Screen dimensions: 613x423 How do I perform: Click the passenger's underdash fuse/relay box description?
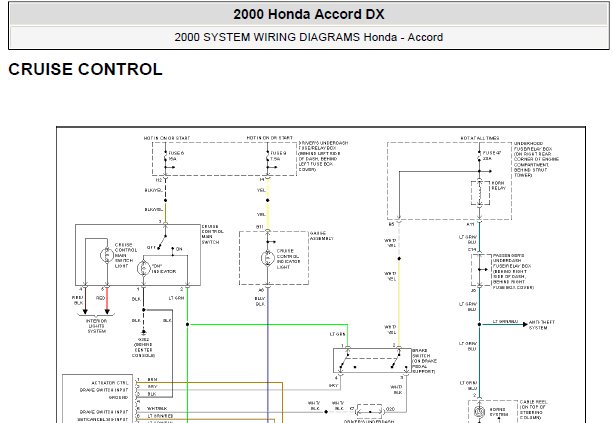tap(513, 271)
